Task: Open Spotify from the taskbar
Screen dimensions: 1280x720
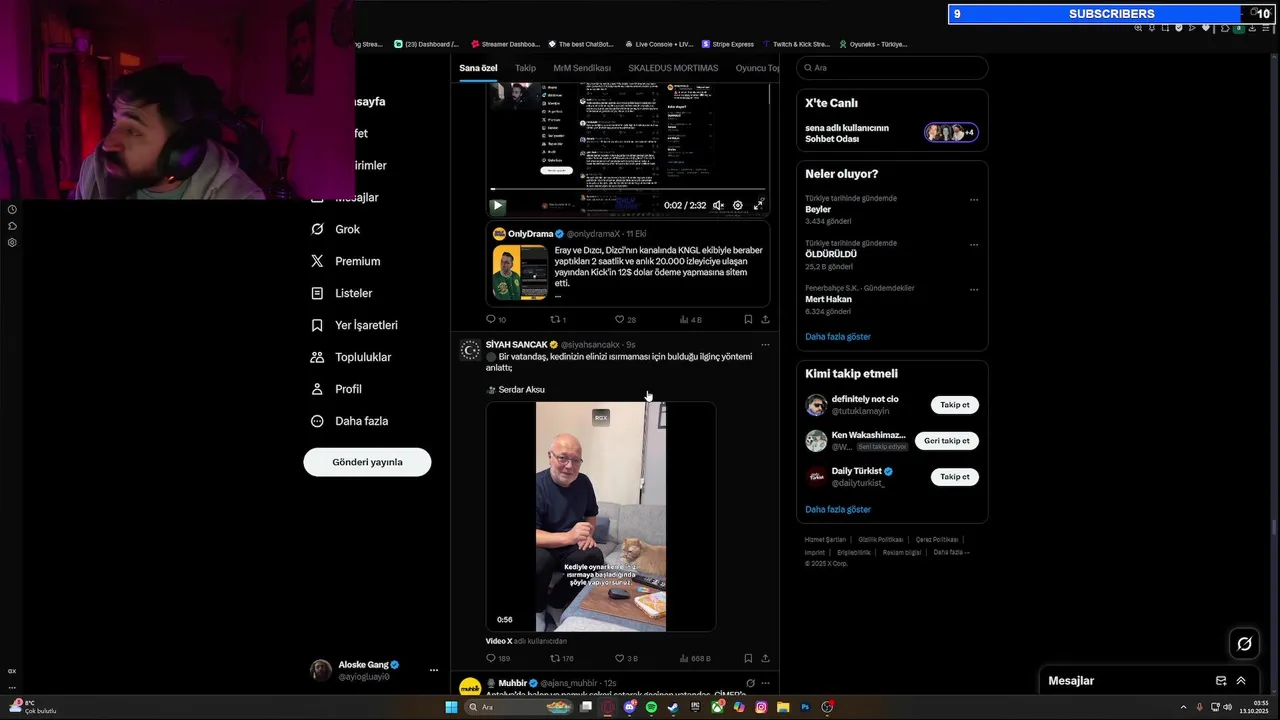Action: pyautogui.click(x=651, y=707)
